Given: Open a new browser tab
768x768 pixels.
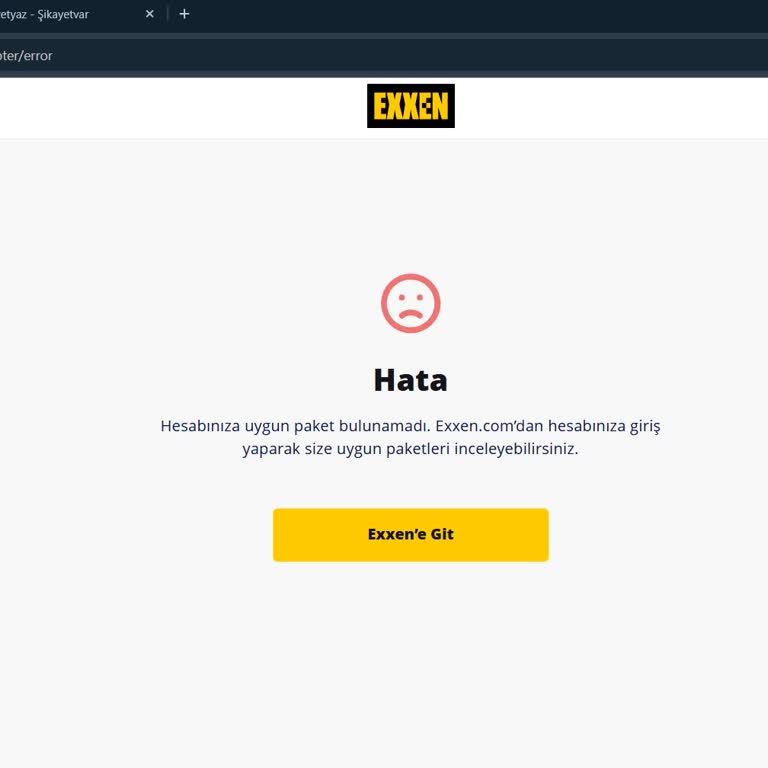Looking at the screenshot, I should (184, 14).
